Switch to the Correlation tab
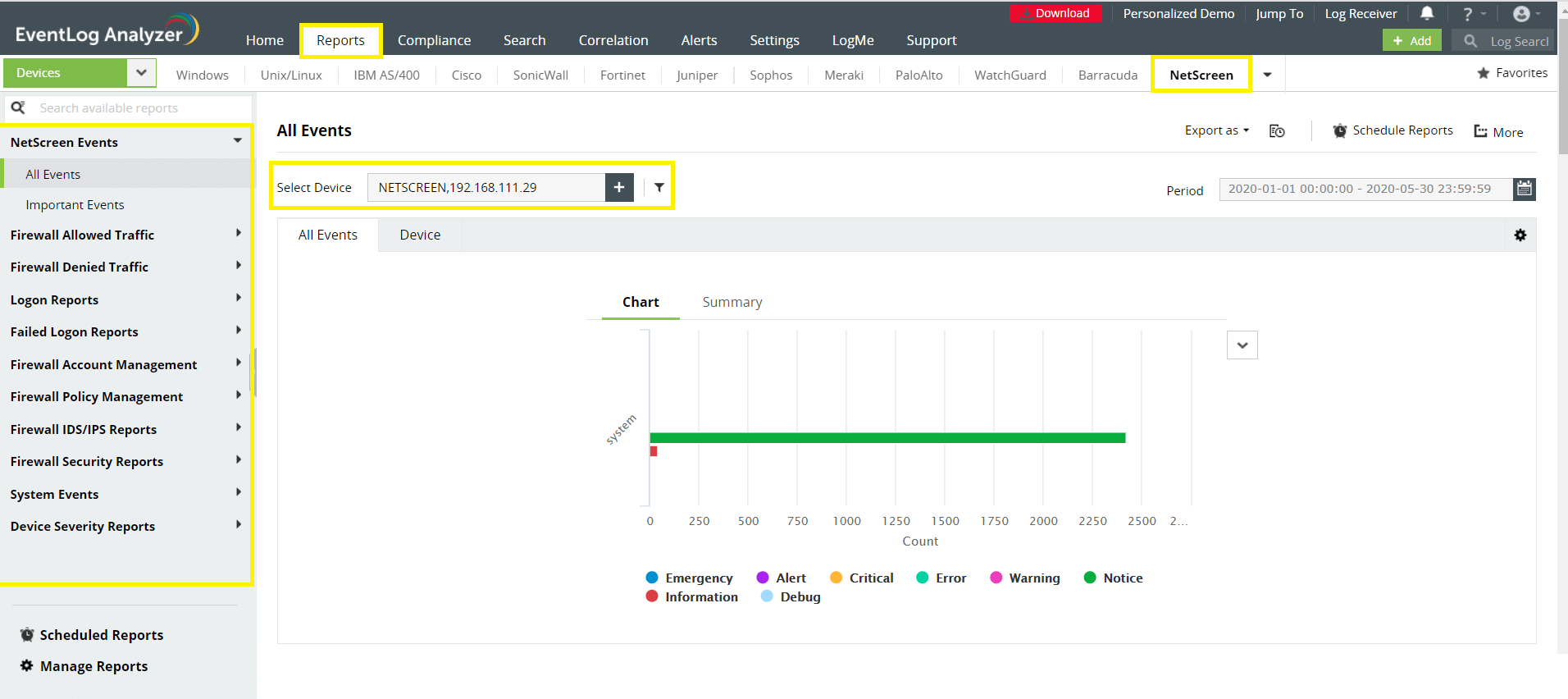 [x=613, y=40]
